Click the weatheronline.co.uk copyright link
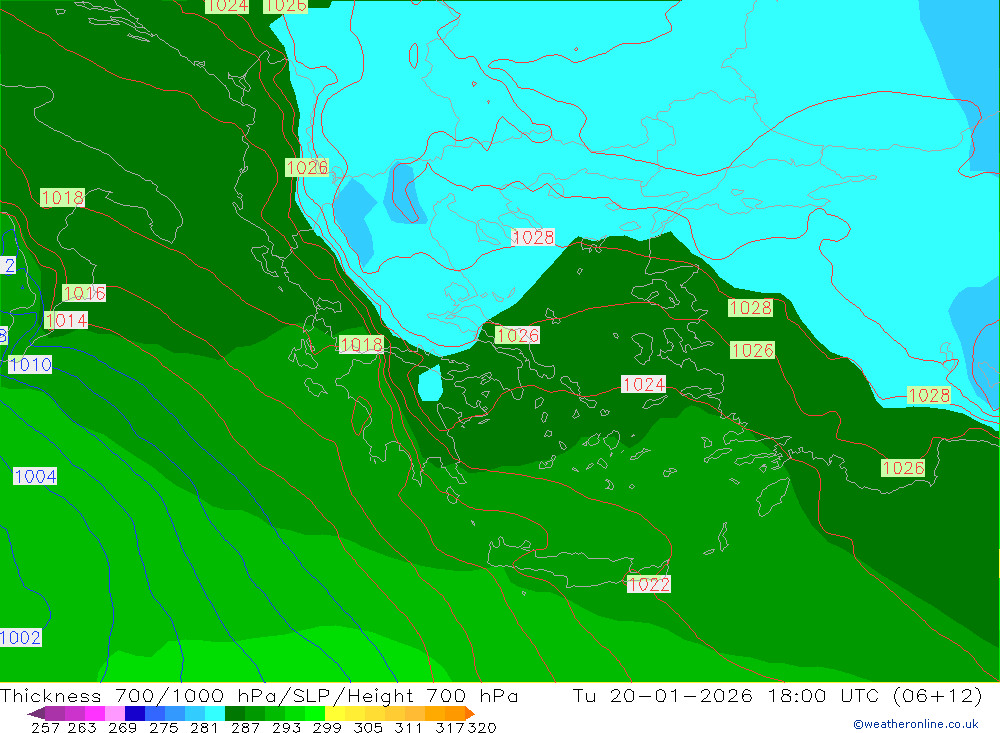 tap(916, 724)
